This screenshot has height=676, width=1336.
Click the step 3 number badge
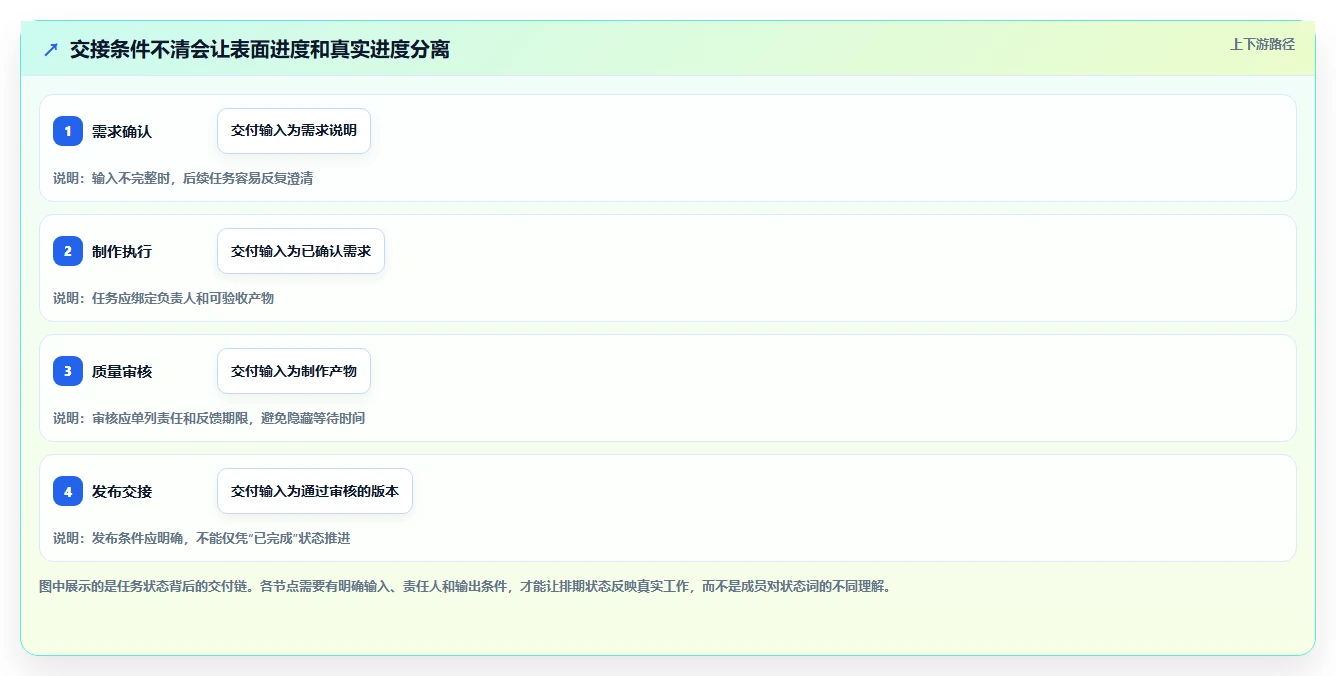[68, 371]
